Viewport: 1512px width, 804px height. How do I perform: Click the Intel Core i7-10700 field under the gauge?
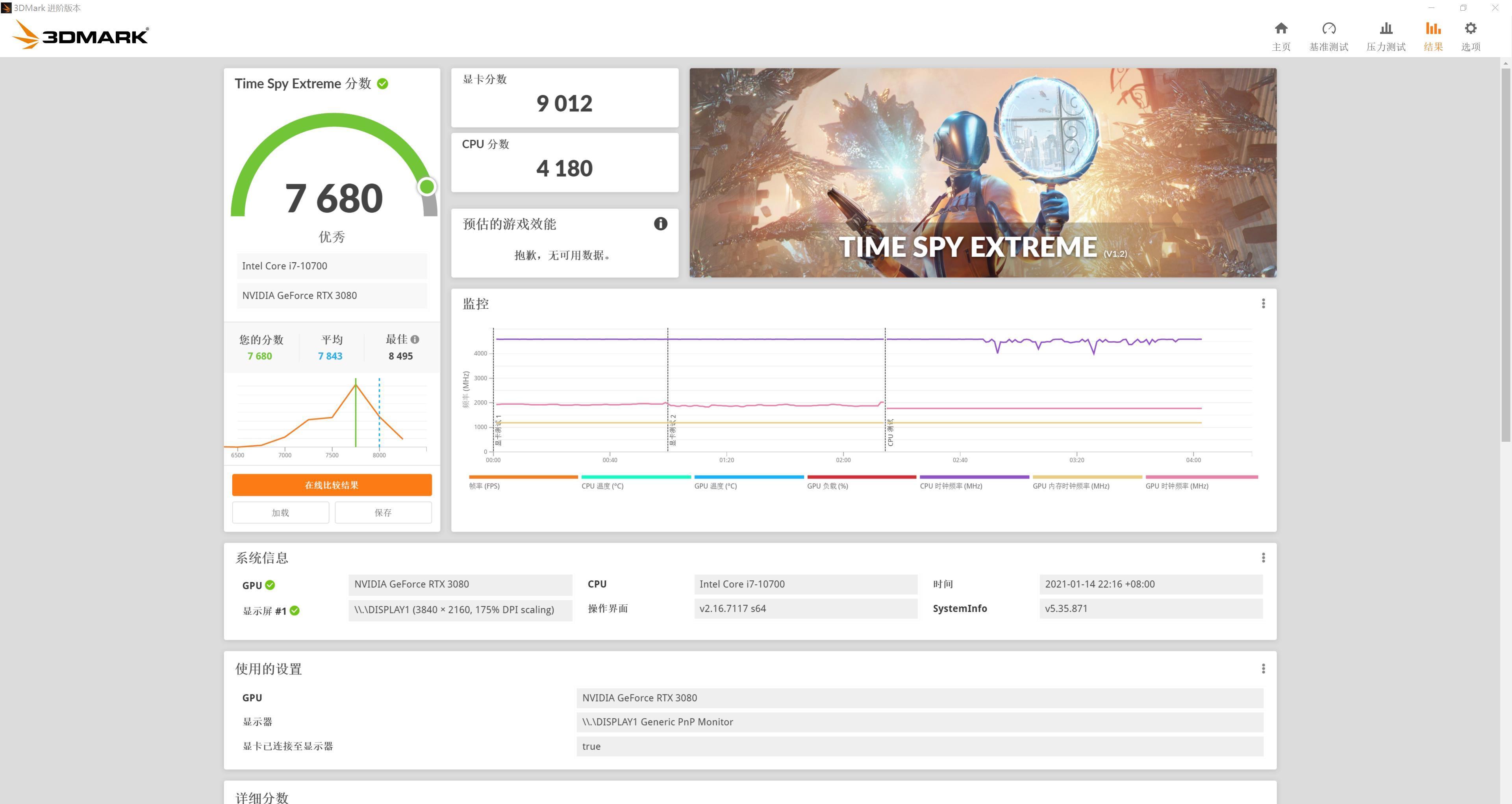pyautogui.click(x=332, y=266)
